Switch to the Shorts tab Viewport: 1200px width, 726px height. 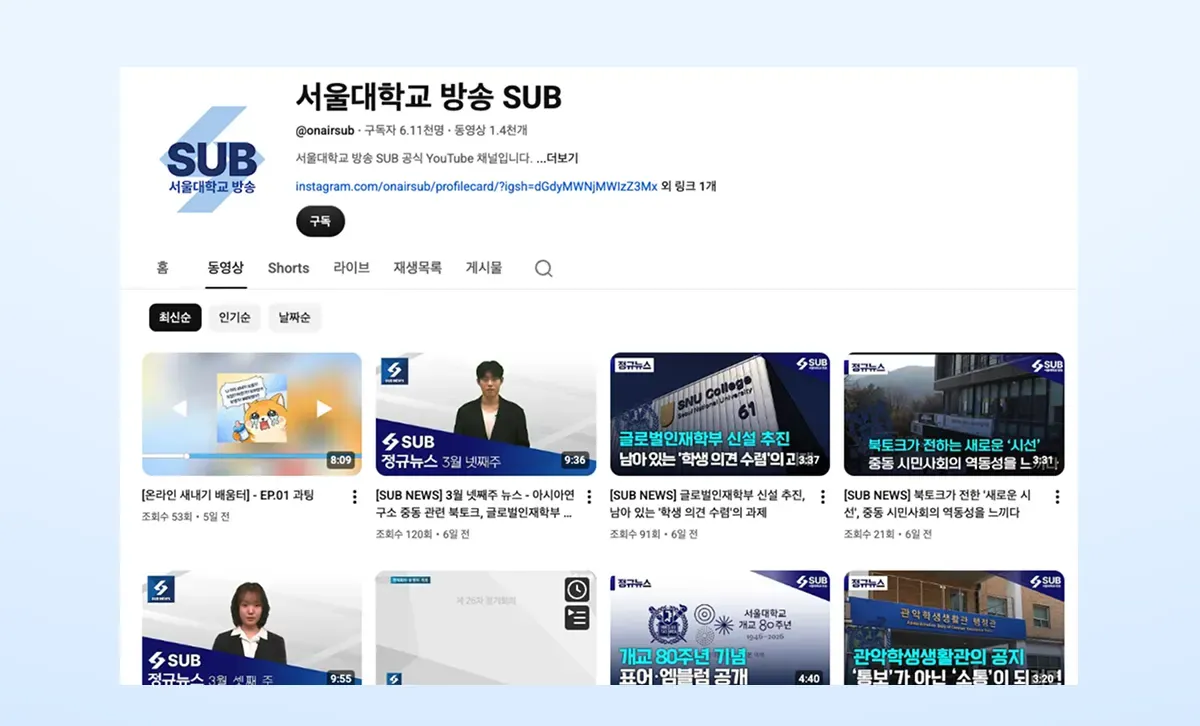(x=288, y=268)
